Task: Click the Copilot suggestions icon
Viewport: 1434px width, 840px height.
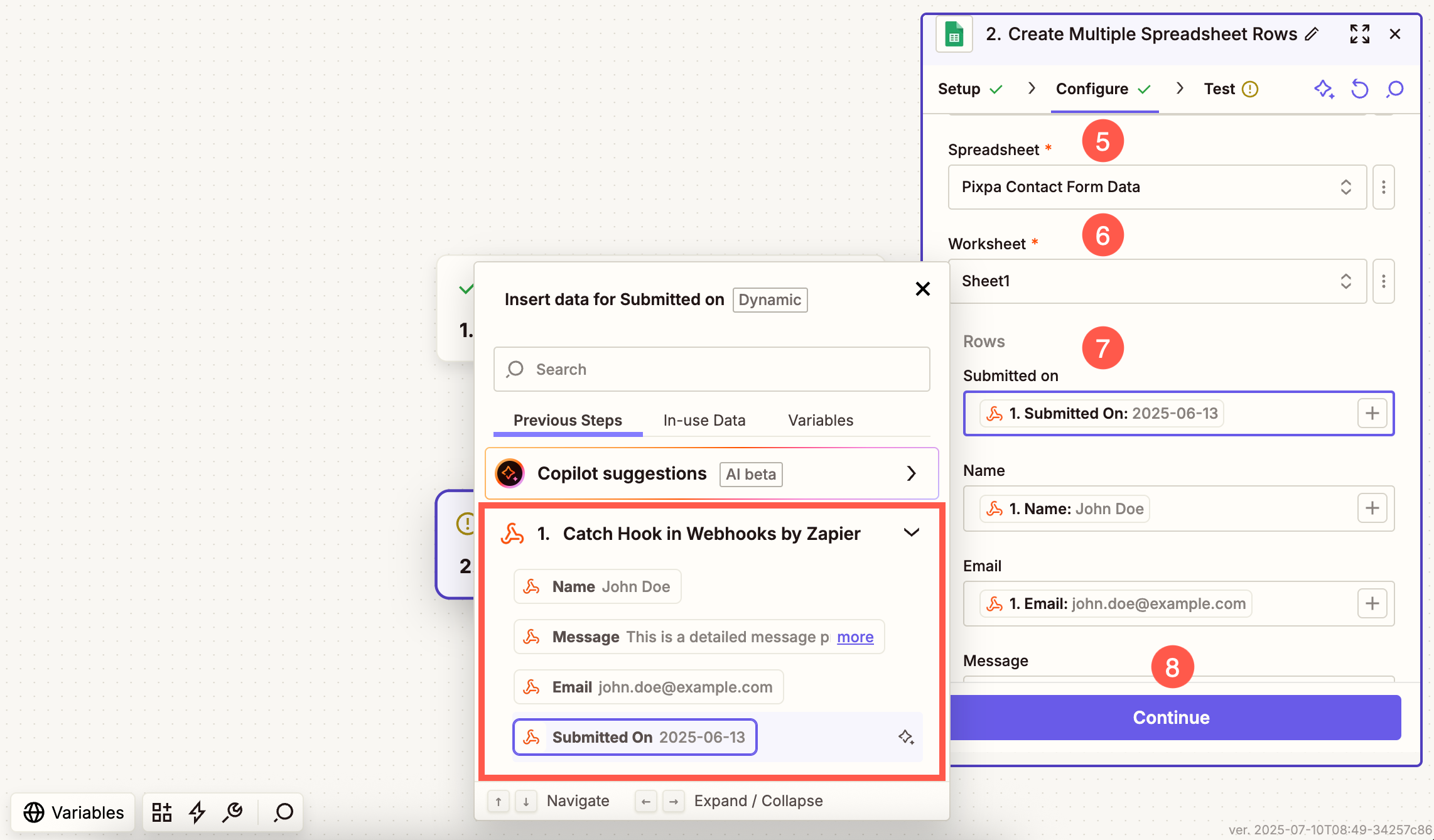Action: (x=510, y=473)
